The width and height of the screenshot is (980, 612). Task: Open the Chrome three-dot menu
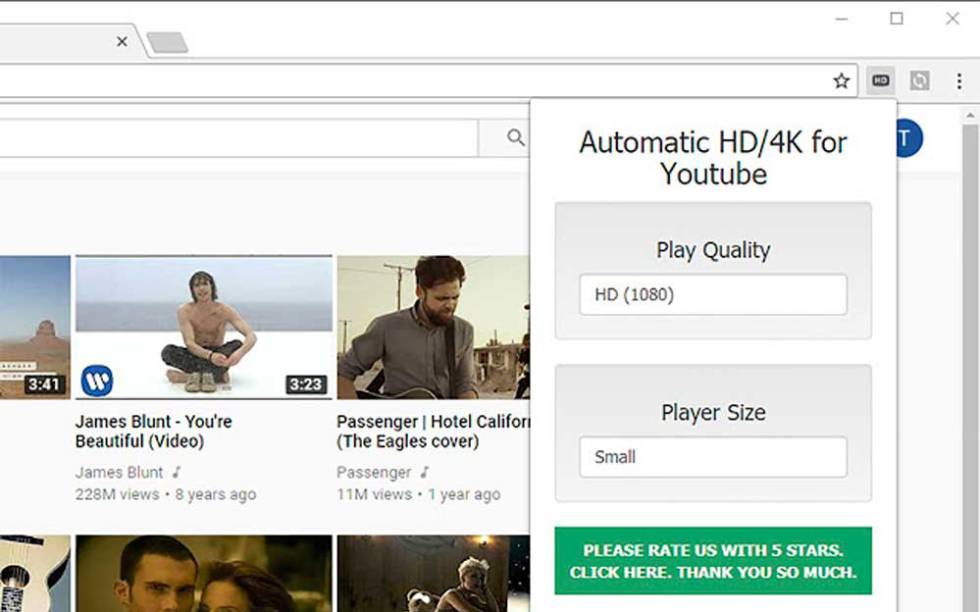(x=959, y=81)
